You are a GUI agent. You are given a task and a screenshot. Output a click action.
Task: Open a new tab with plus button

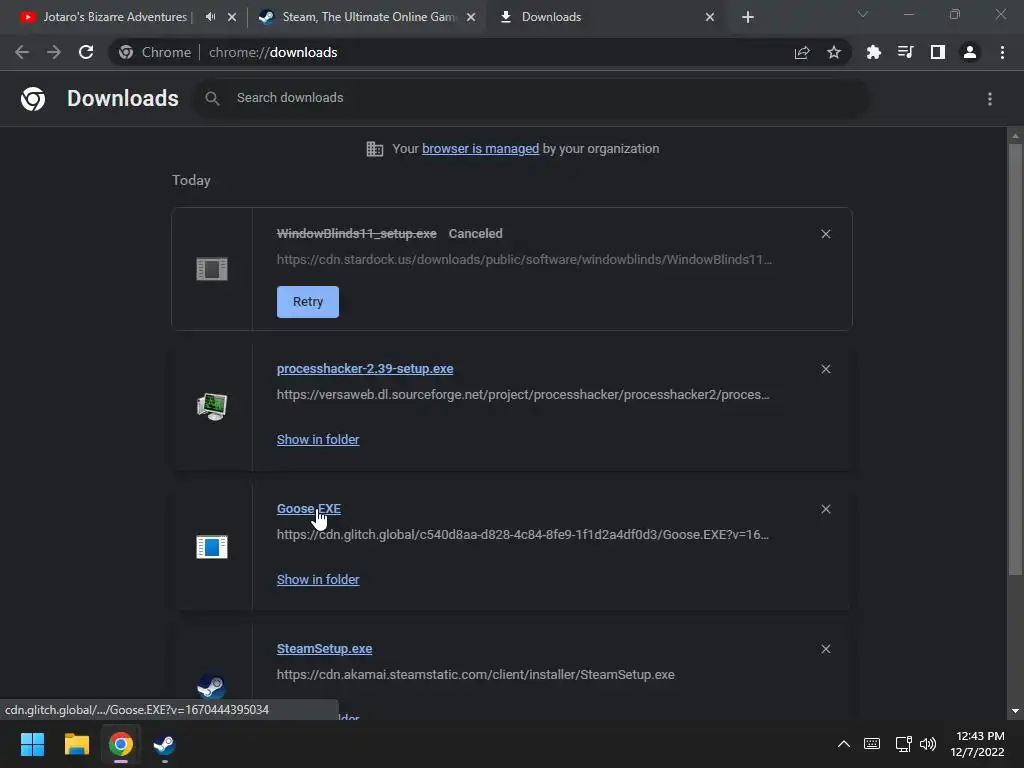pyautogui.click(x=748, y=17)
